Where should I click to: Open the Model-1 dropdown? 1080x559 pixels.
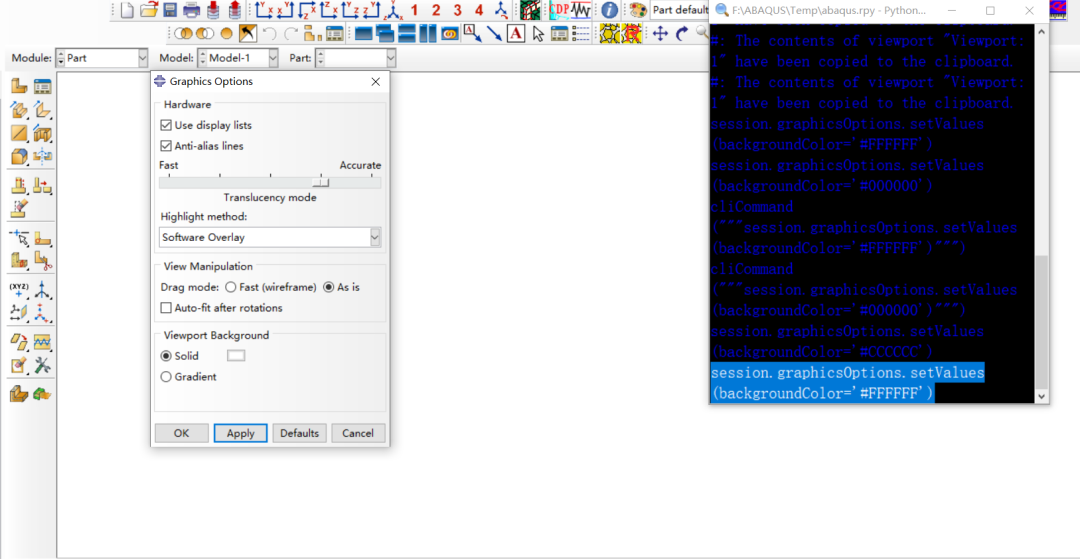click(273, 59)
